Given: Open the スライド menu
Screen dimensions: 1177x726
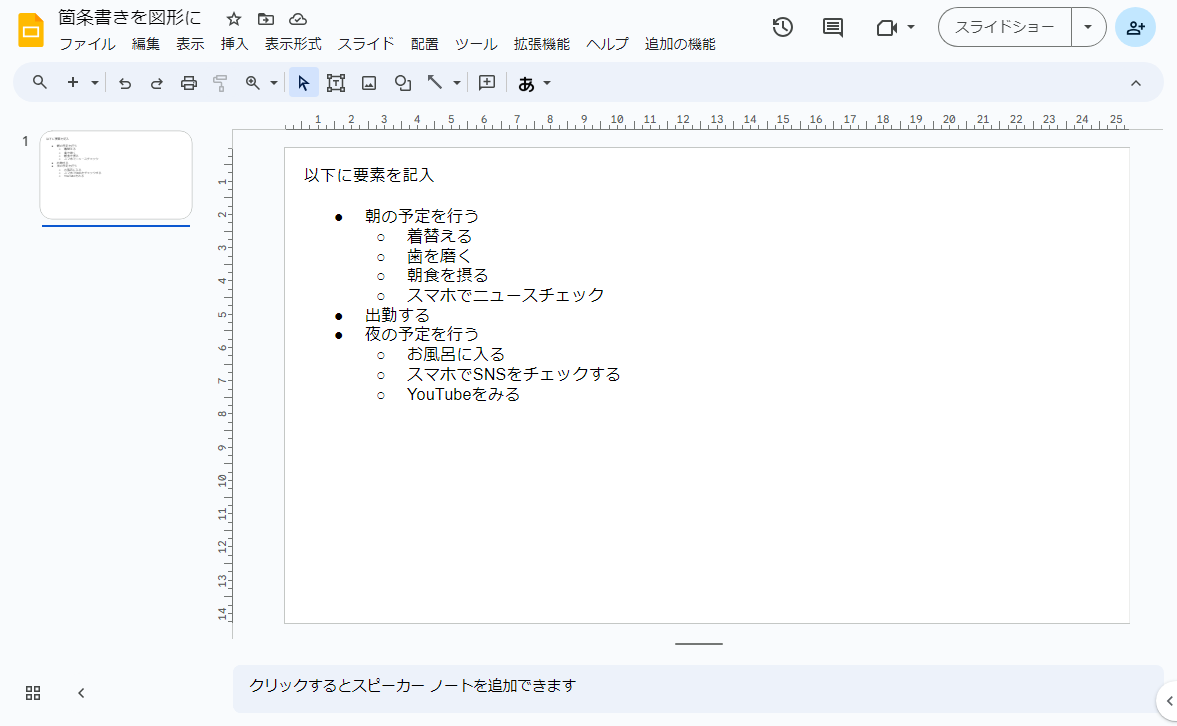Looking at the screenshot, I should click(366, 44).
